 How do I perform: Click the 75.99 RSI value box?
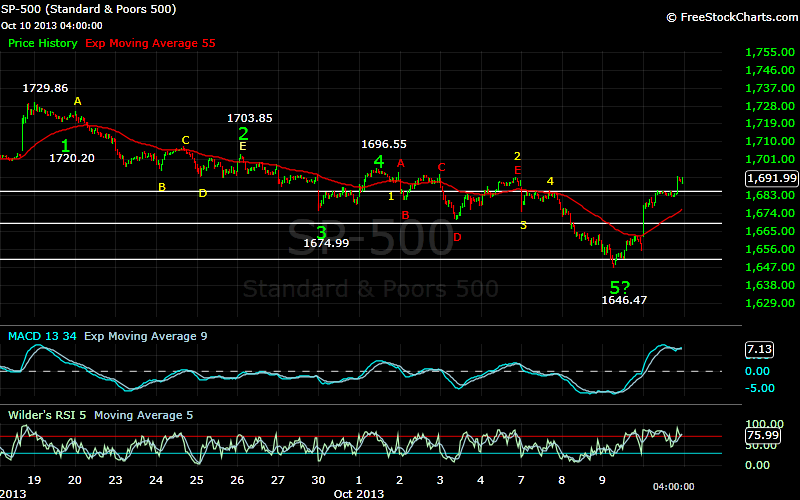click(763, 435)
